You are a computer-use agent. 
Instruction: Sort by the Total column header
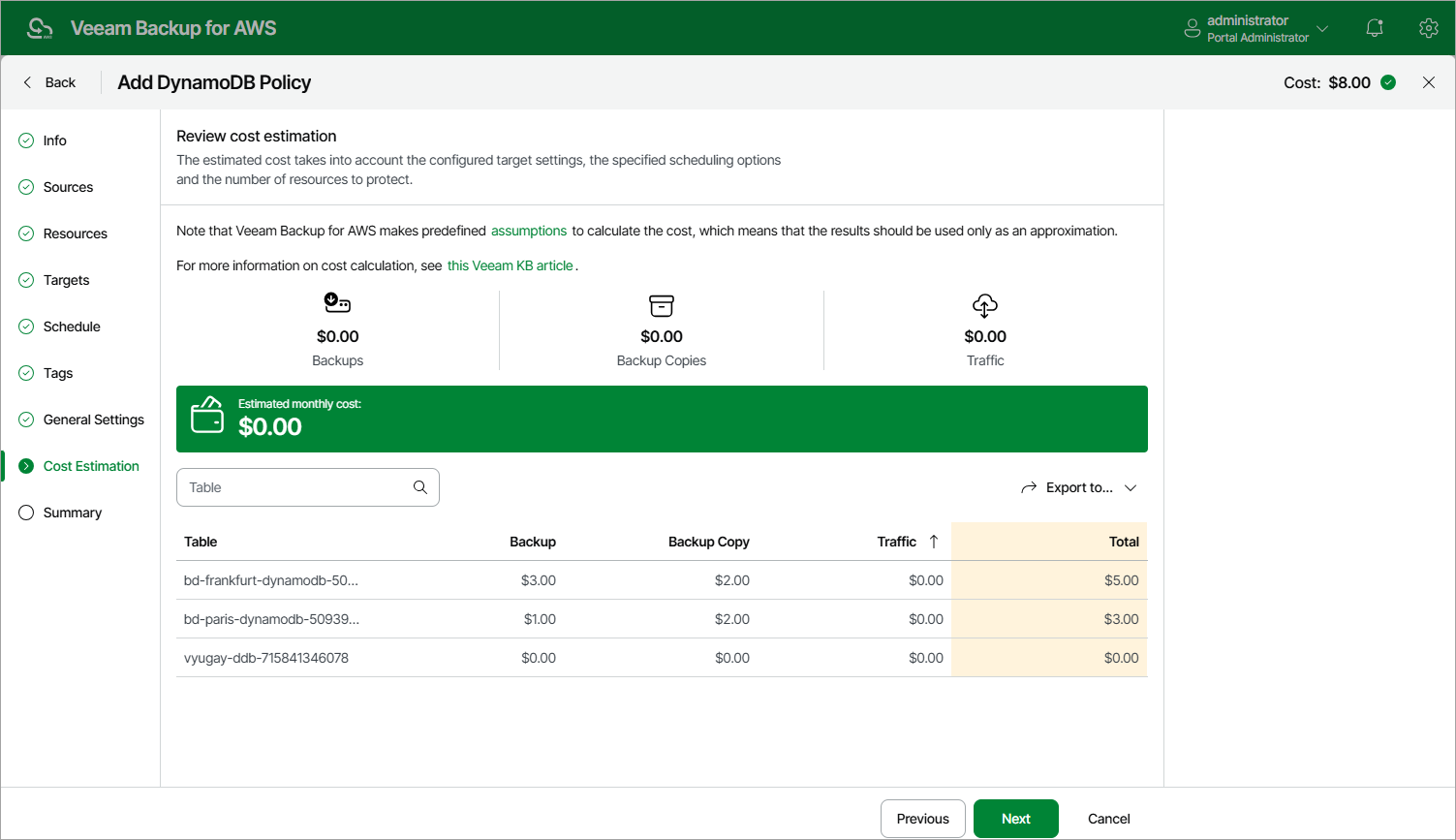1124,542
